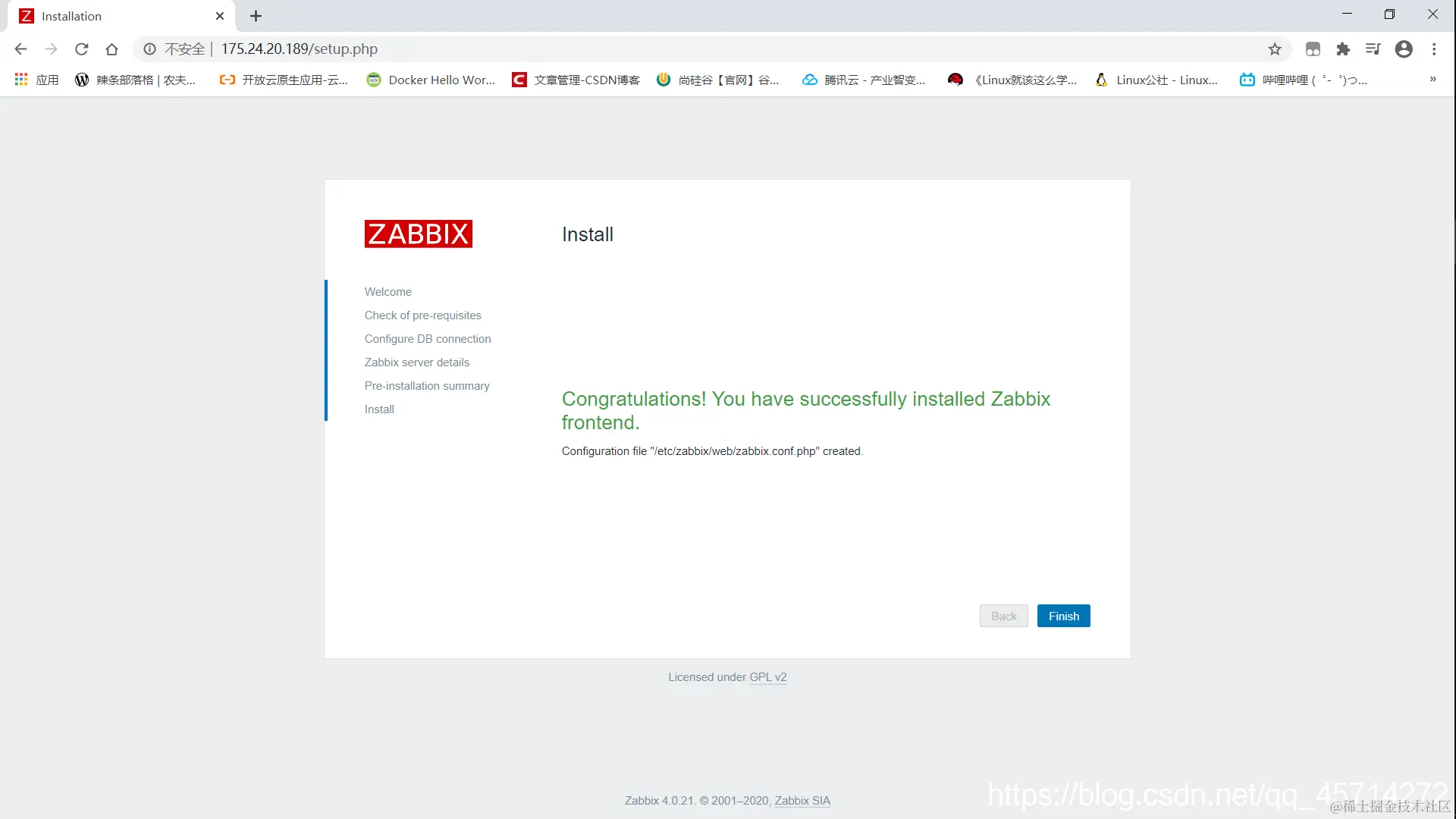The image size is (1456, 819).
Task: Open Chrome three-dot menu
Action: 1434,49
